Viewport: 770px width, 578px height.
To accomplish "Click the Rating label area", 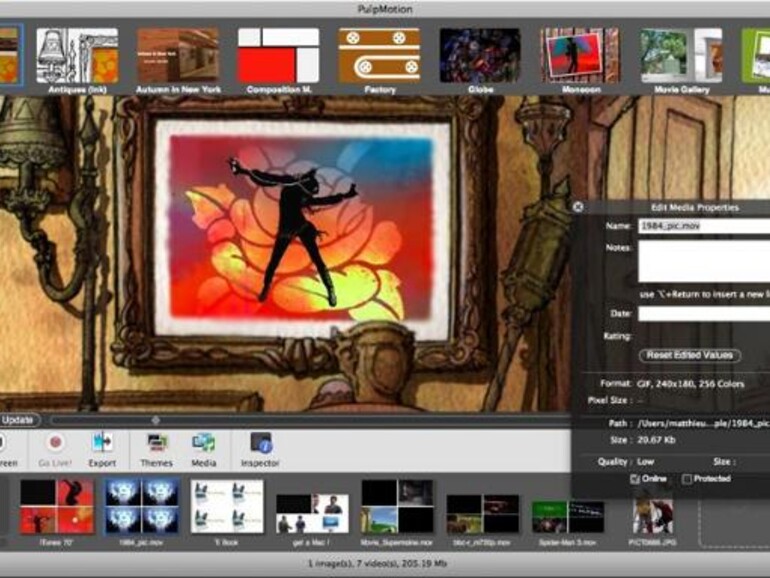I will click(x=617, y=336).
